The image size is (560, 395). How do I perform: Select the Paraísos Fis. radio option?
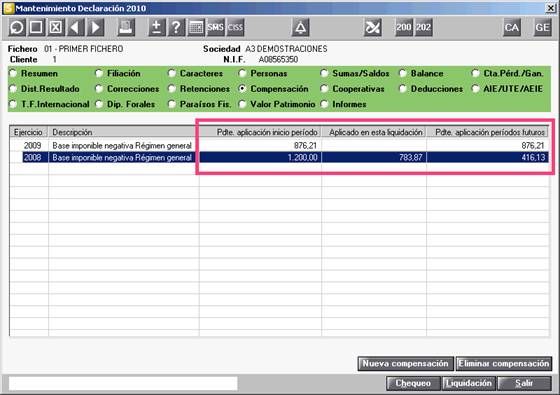coord(172,104)
